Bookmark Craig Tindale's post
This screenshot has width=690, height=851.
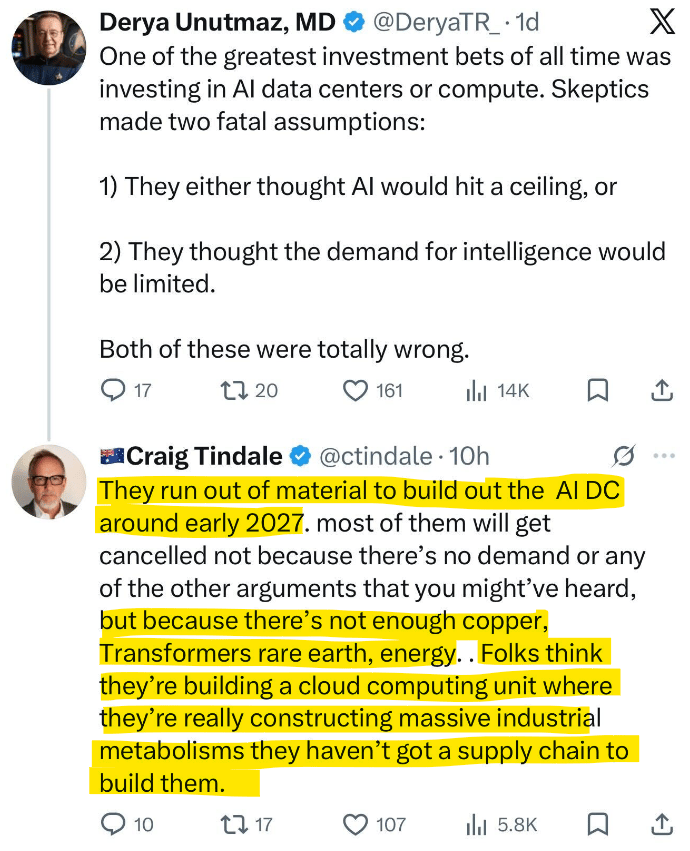[x=597, y=824]
